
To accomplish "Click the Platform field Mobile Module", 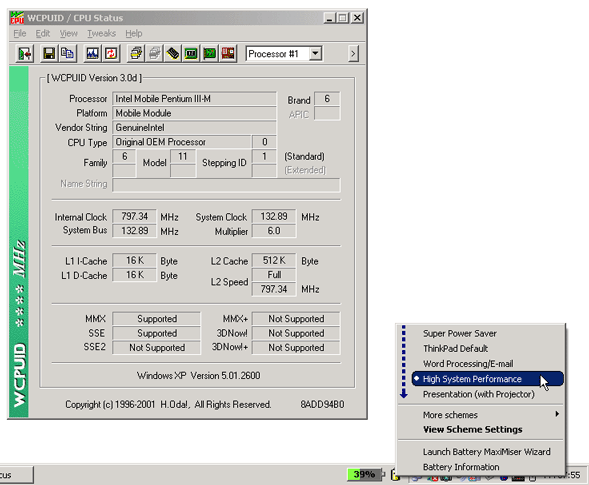I will 194,113.
